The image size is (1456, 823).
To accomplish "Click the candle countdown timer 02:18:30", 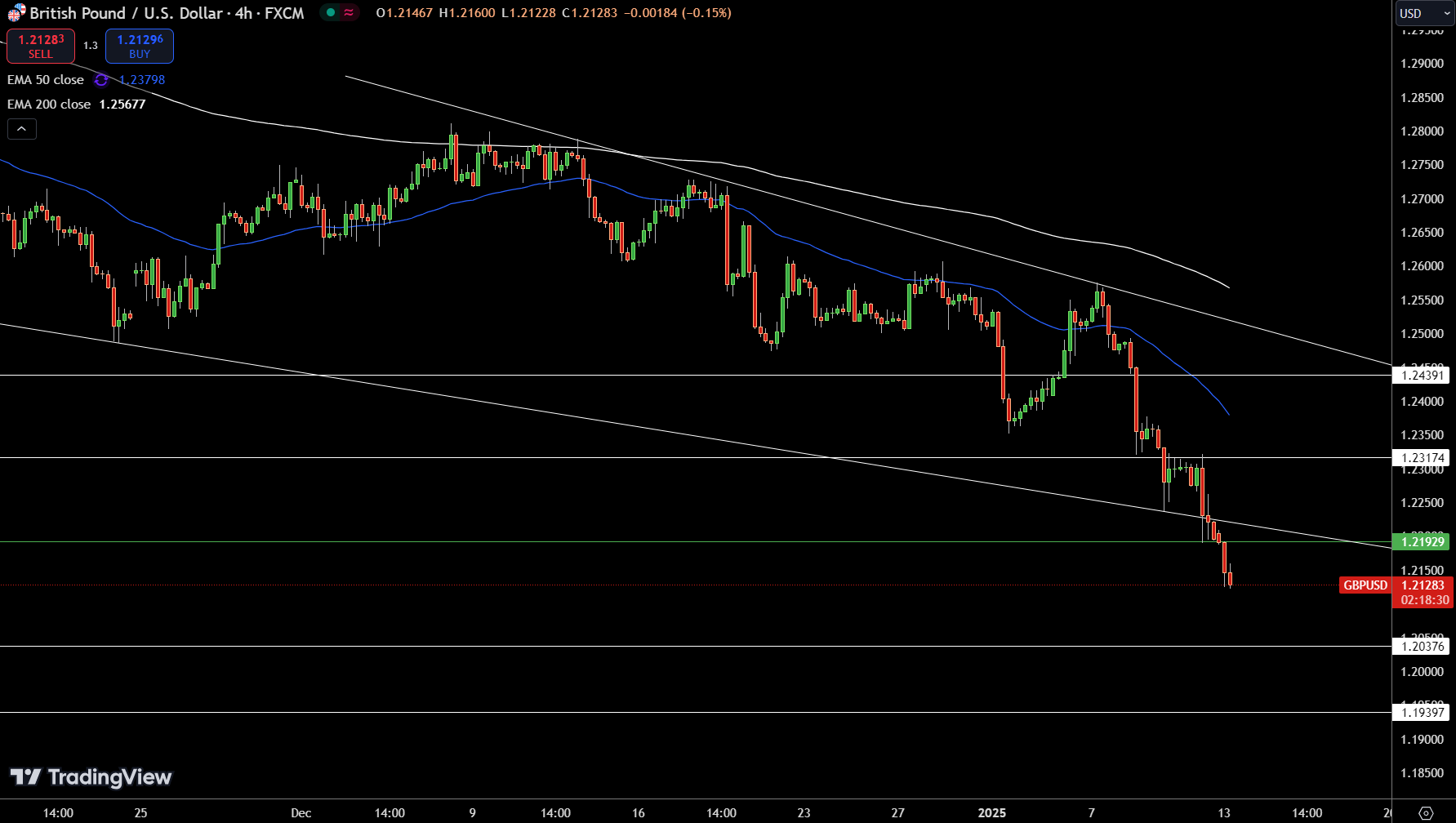I will 1425,600.
